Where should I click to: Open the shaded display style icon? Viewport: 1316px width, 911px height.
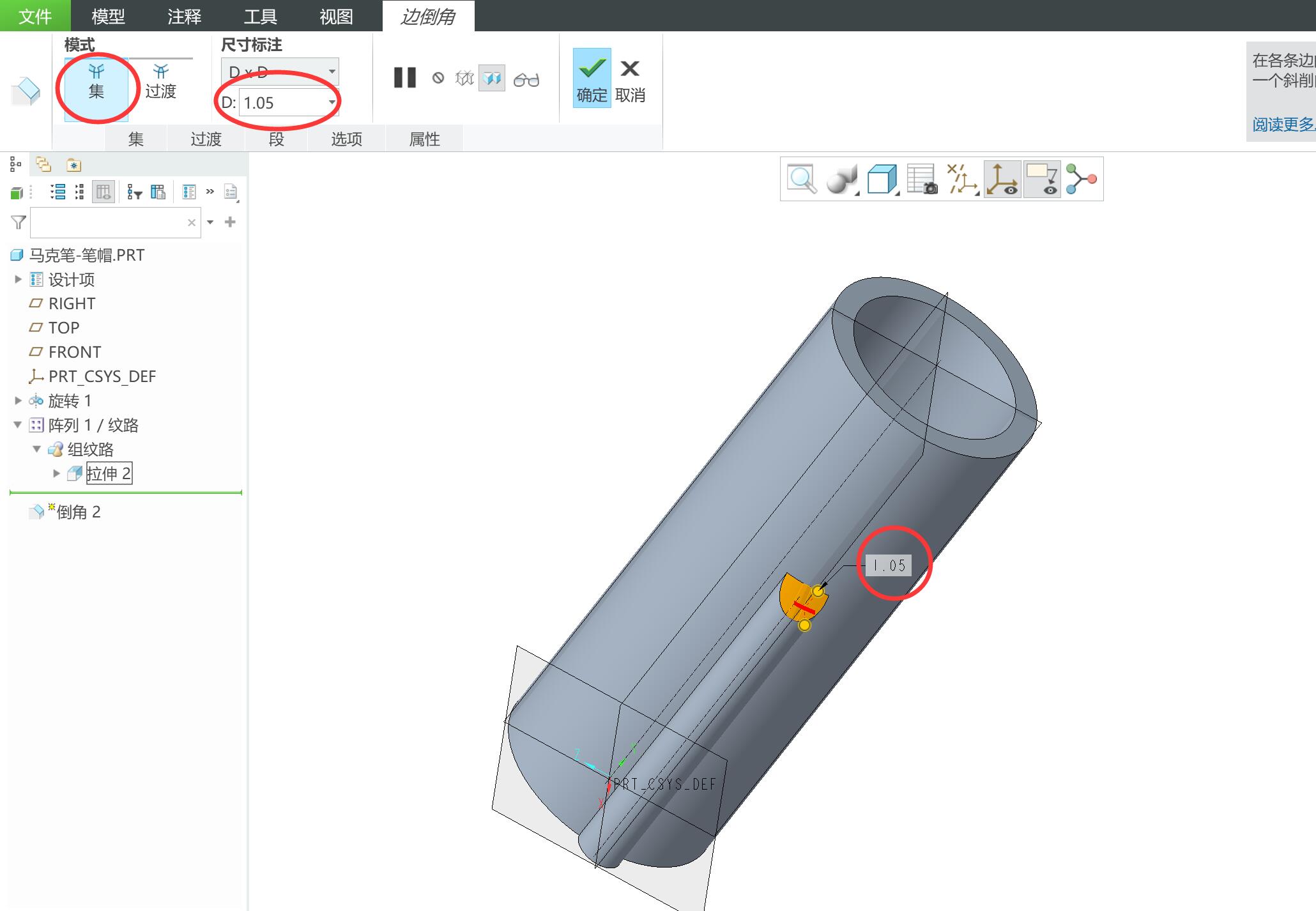(x=842, y=179)
